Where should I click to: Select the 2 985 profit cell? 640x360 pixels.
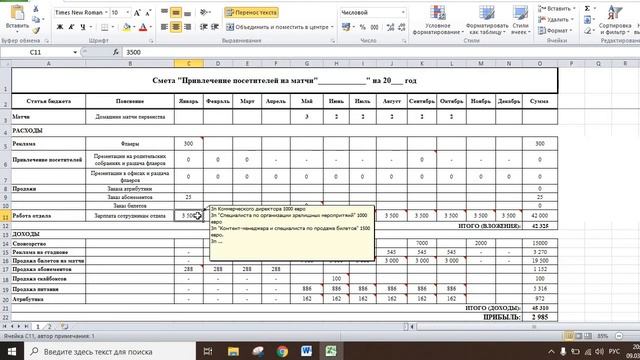pyautogui.click(x=540, y=317)
